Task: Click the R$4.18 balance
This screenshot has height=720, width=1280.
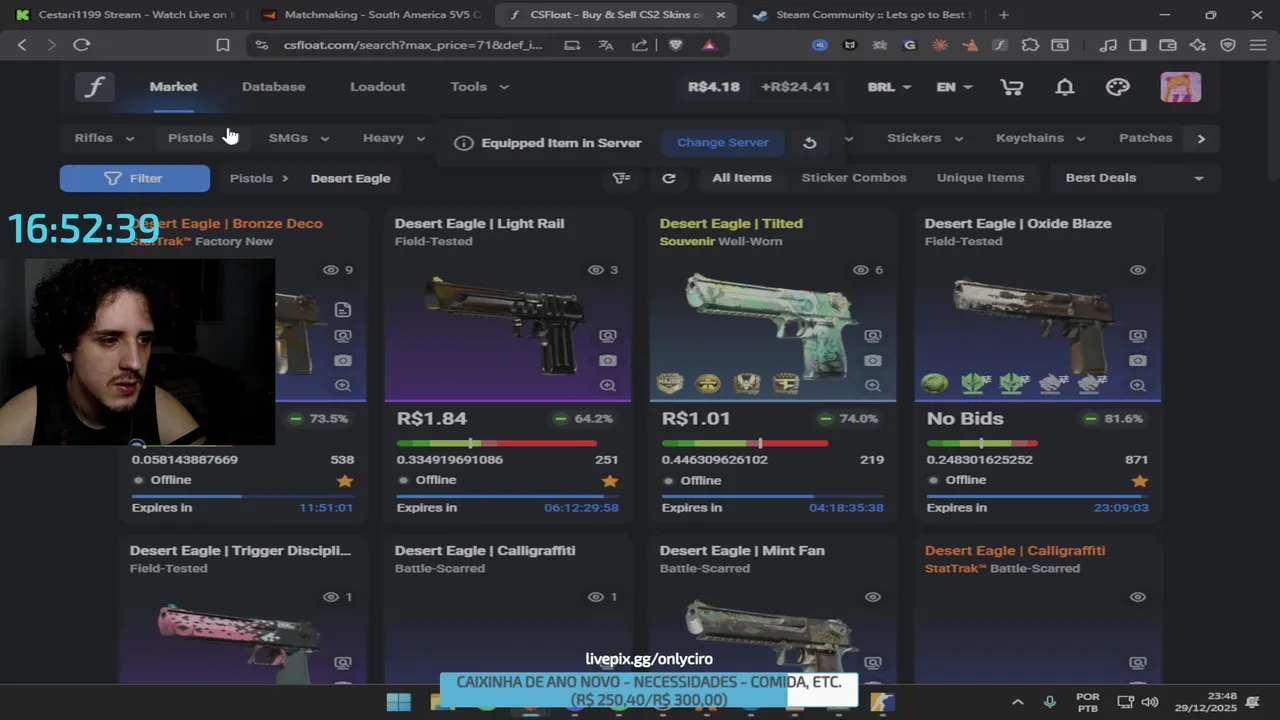Action: [714, 87]
